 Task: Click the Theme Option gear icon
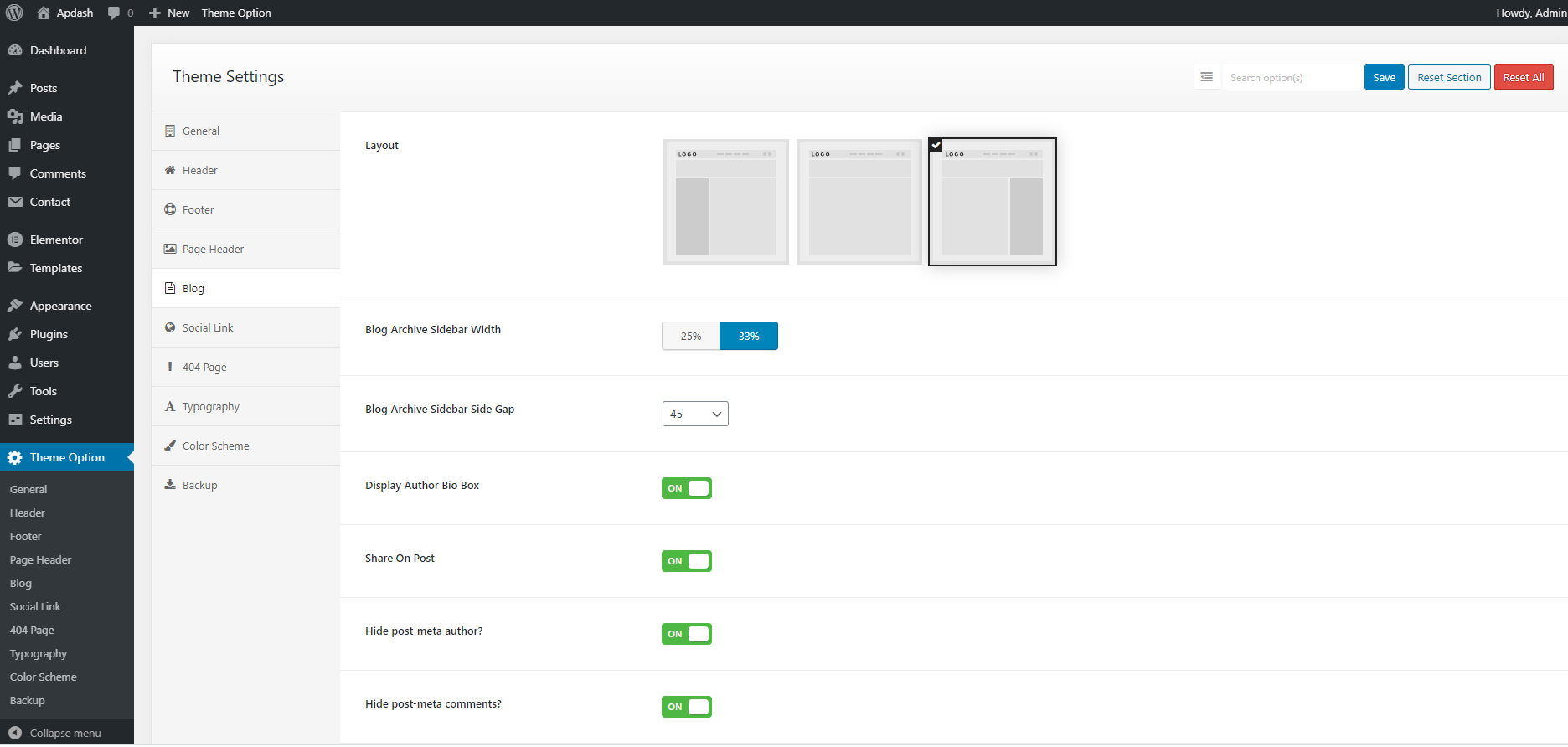(x=14, y=457)
